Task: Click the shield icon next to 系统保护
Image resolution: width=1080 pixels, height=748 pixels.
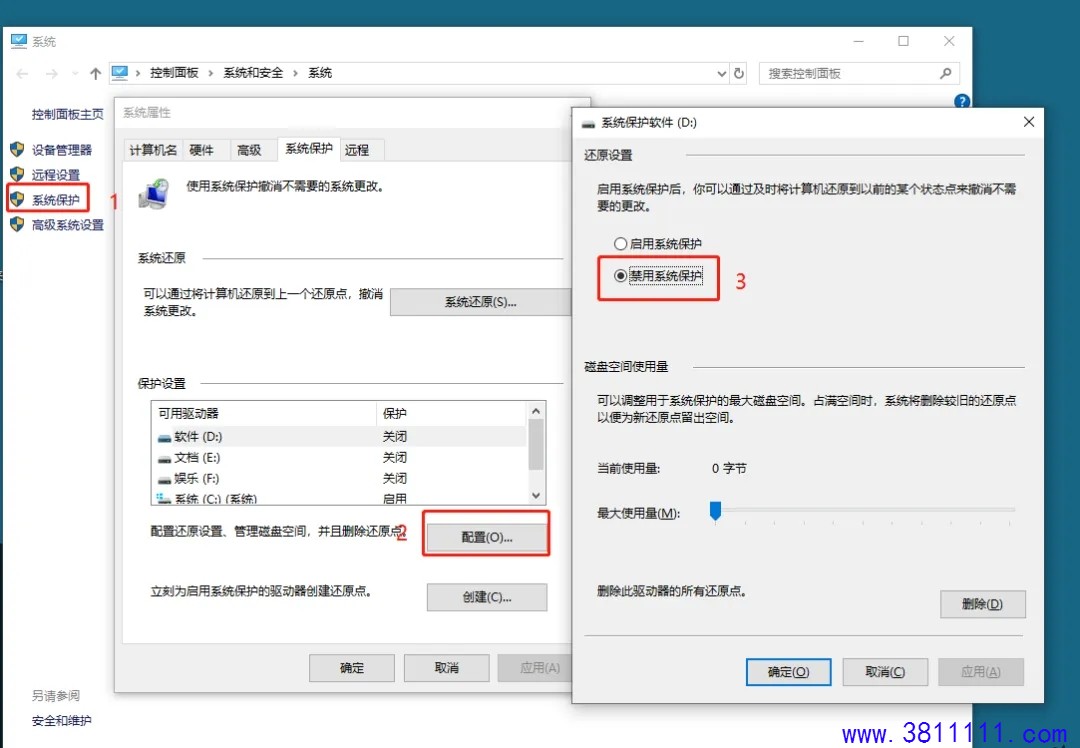Action: pyautogui.click(x=17, y=199)
